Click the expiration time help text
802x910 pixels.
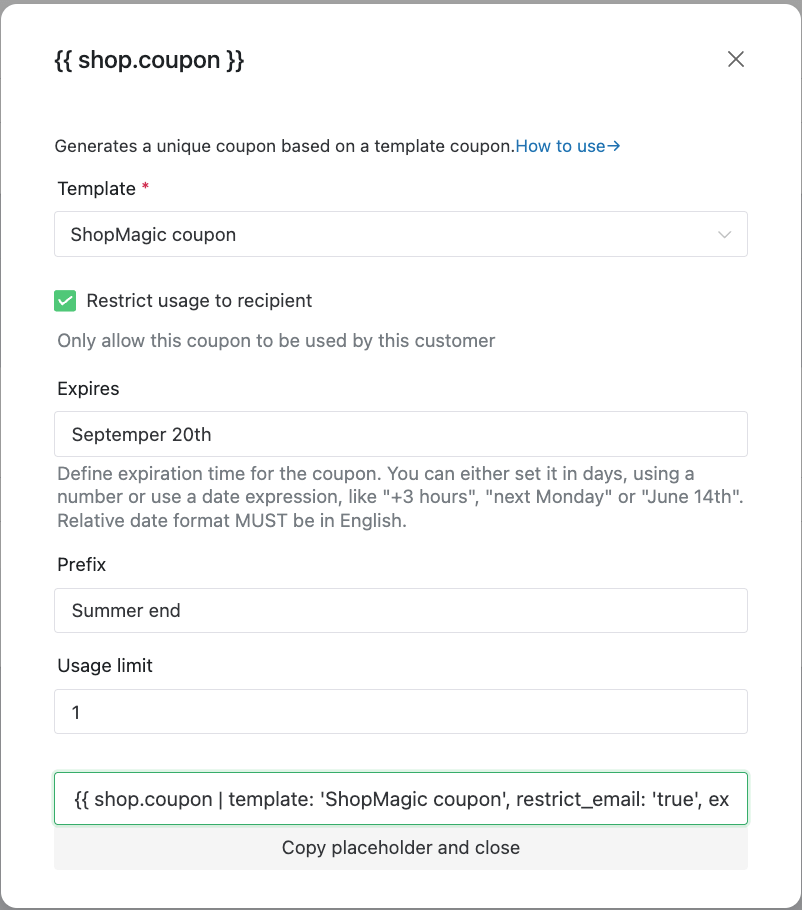point(400,497)
